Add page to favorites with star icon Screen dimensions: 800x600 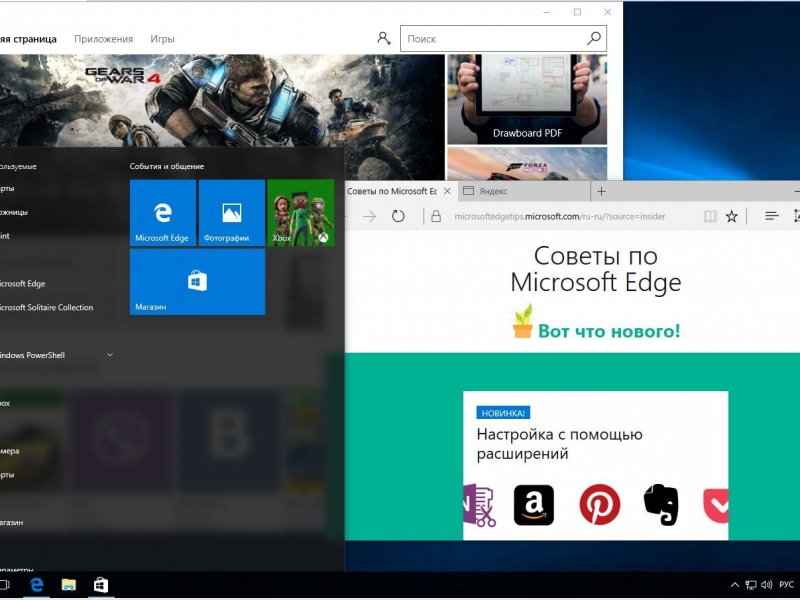pyautogui.click(x=732, y=217)
